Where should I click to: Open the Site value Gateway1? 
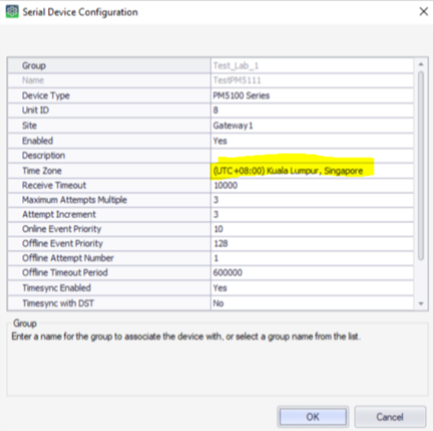point(312,126)
